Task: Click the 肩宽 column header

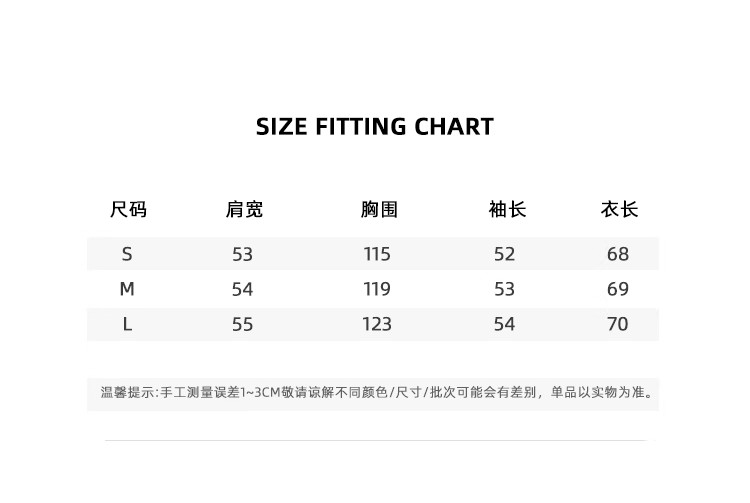Action: [244, 210]
